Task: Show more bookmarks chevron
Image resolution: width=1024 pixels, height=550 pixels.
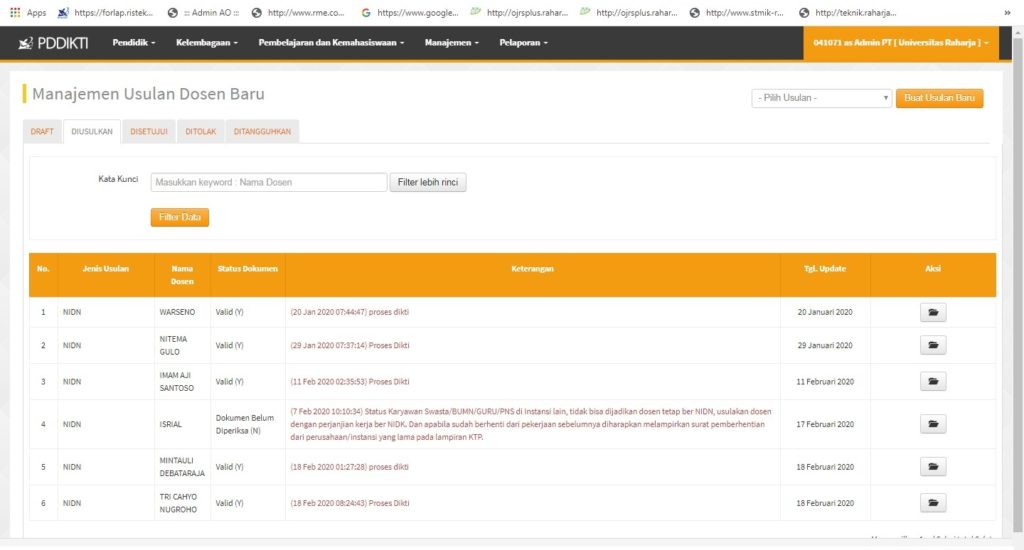Action: tap(1006, 12)
